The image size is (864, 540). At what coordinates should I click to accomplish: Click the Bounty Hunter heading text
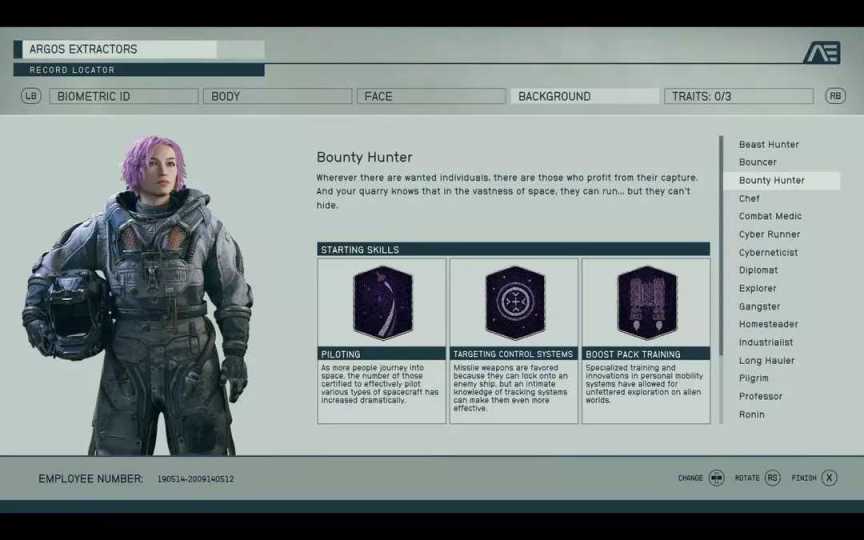[364, 157]
